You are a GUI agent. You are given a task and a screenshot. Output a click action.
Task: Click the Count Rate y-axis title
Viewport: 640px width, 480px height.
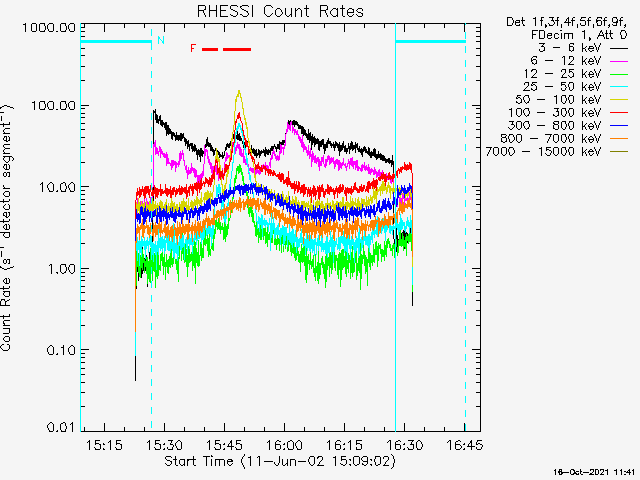7,227
